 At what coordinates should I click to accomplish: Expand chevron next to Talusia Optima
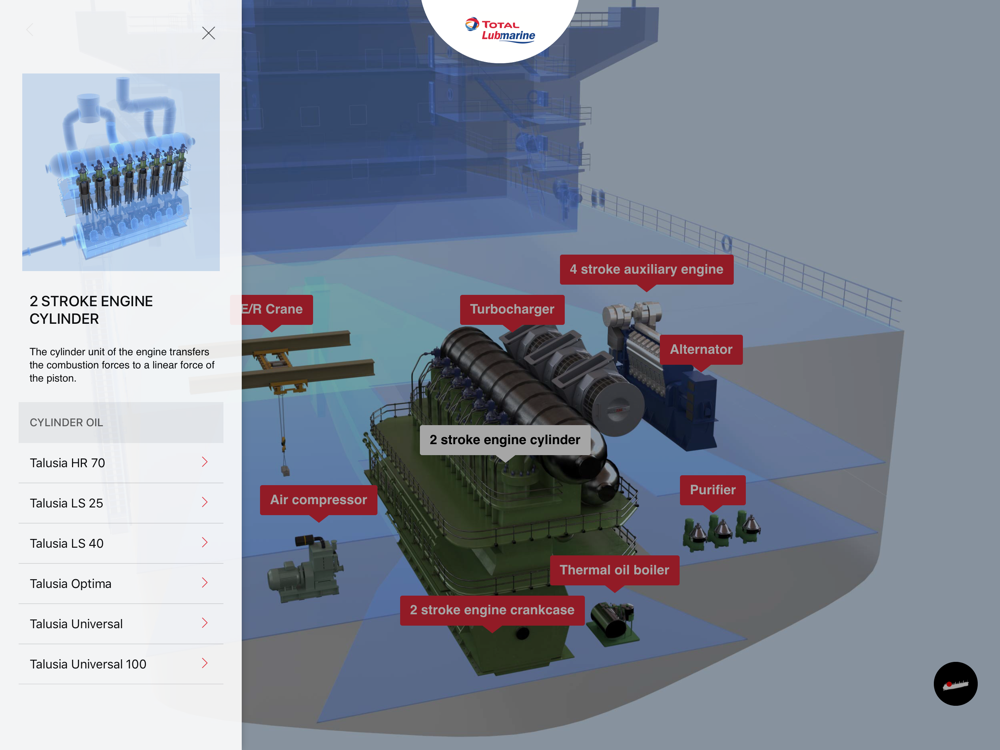pos(205,582)
